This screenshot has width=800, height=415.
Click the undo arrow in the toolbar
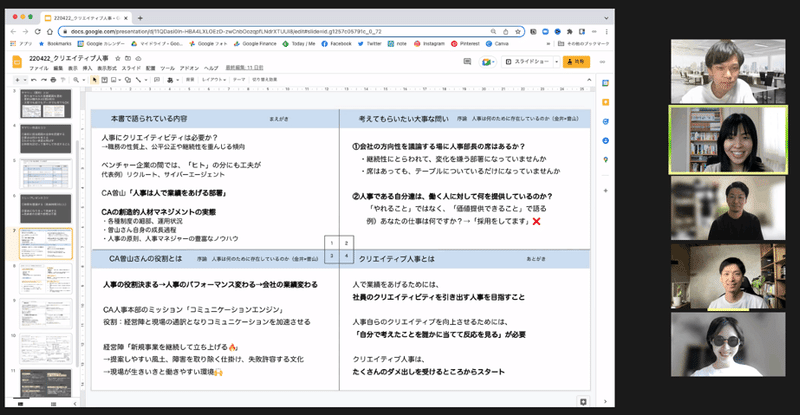[x=34, y=80]
